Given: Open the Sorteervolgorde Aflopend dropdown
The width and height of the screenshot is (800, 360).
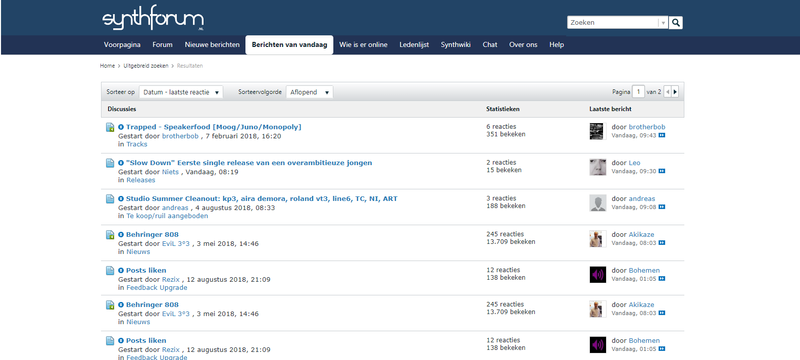Looking at the screenshot, I should click(x=310, y=92).
